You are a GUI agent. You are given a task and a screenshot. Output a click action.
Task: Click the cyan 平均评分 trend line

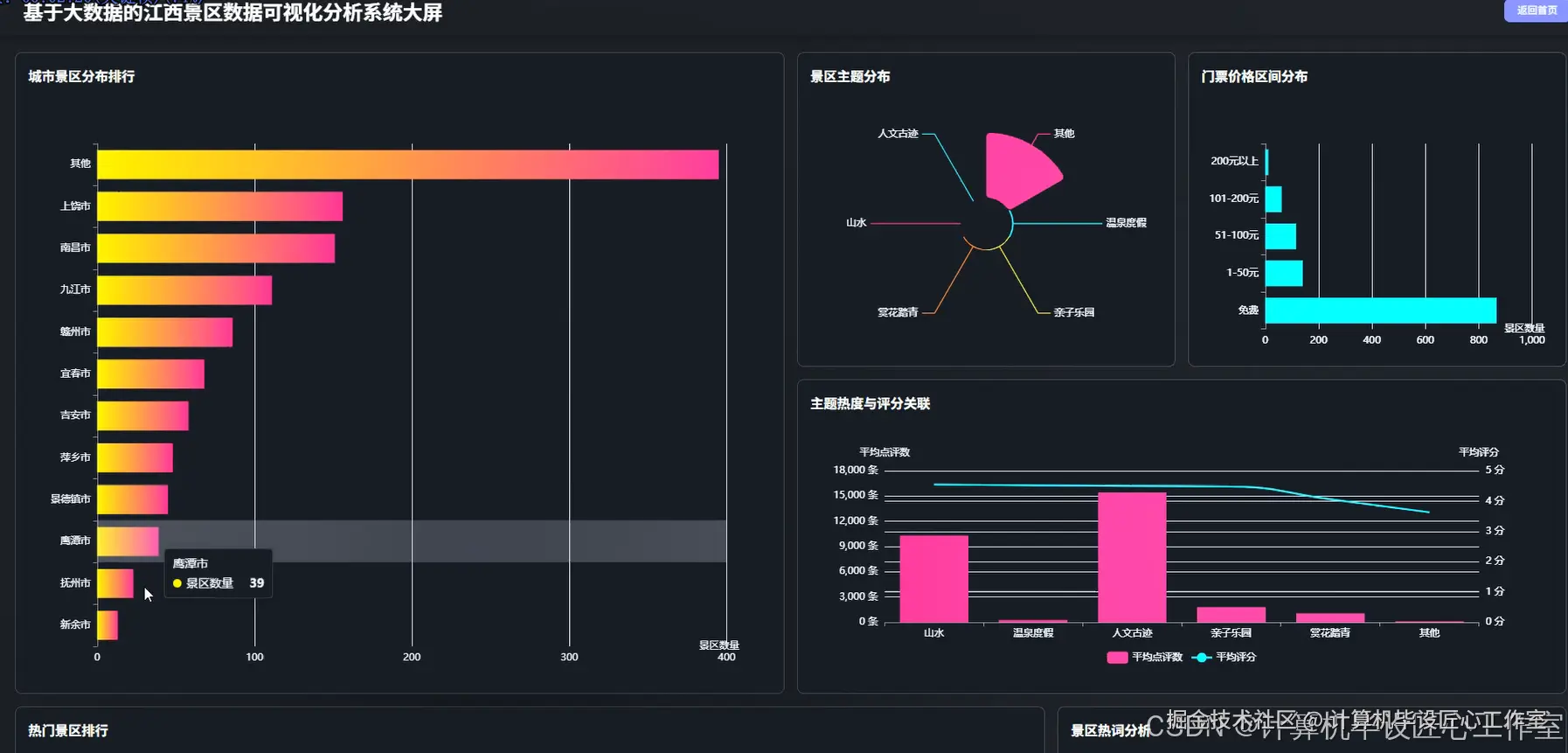click(x=1182, y=486)
